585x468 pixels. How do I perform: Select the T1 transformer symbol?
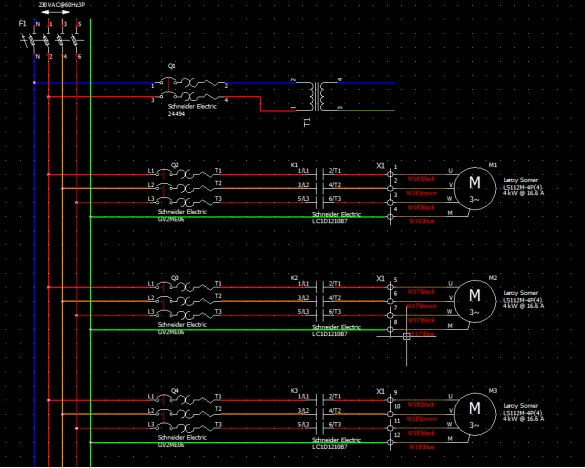pyautogui.click(x=317, y=97)
